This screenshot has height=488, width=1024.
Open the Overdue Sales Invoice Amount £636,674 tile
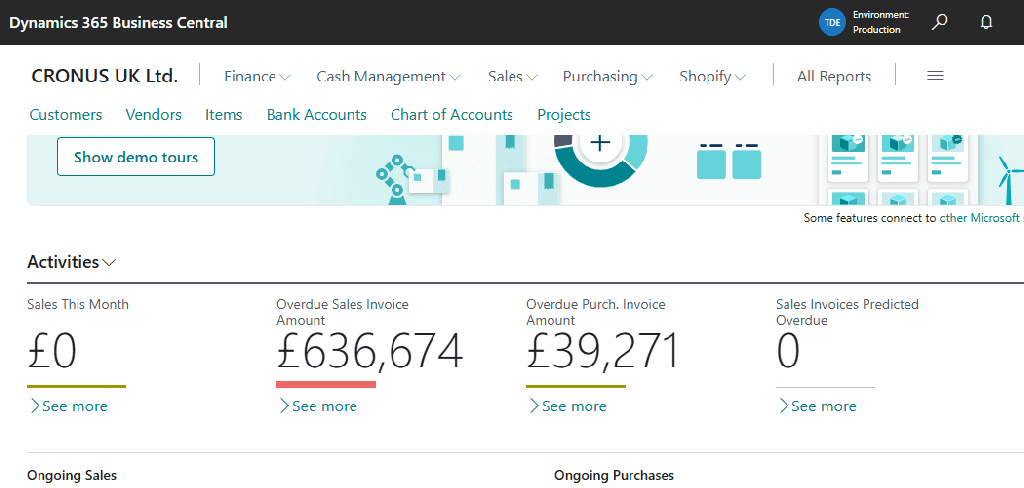(x=369, y=351)
